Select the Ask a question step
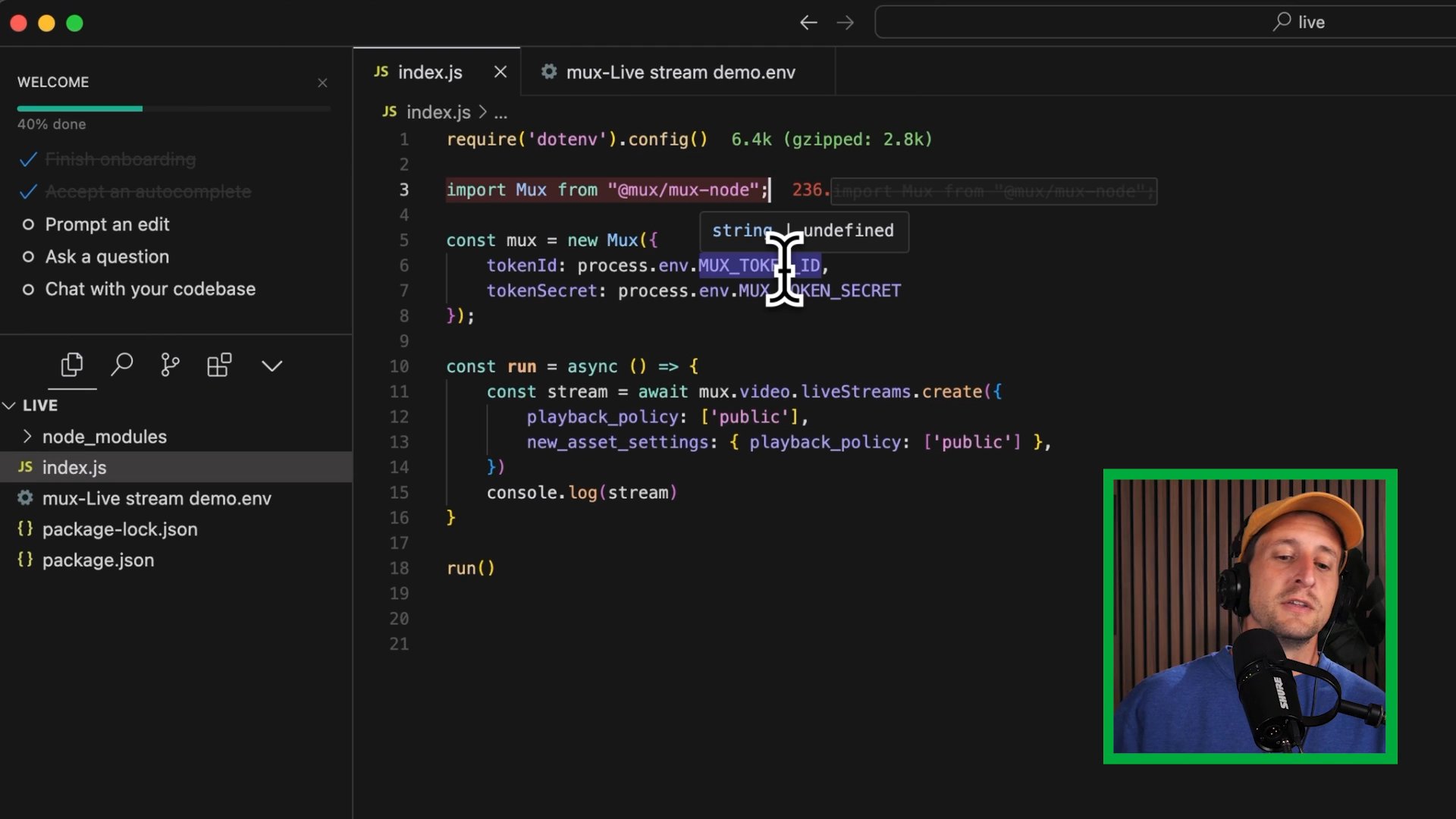 coord(107,257)
